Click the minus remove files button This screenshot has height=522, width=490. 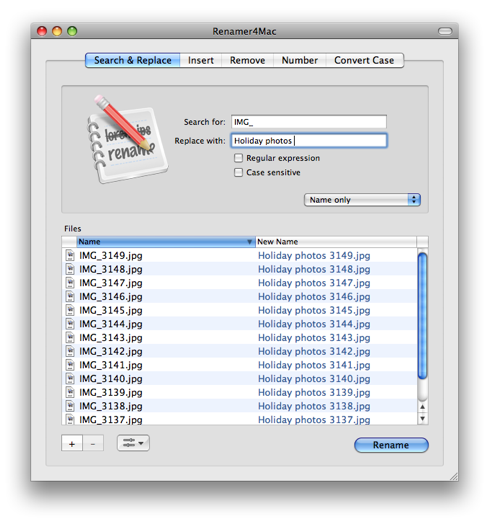pyautogui.click(x=93, y=444)
